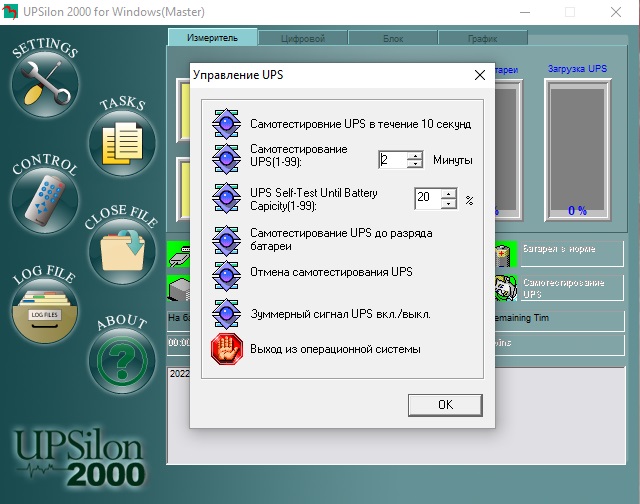The height and width of the screenshot is (504, 640).
Task: Start the 10-second UPS self-test icon
Action: click(226, 124)
